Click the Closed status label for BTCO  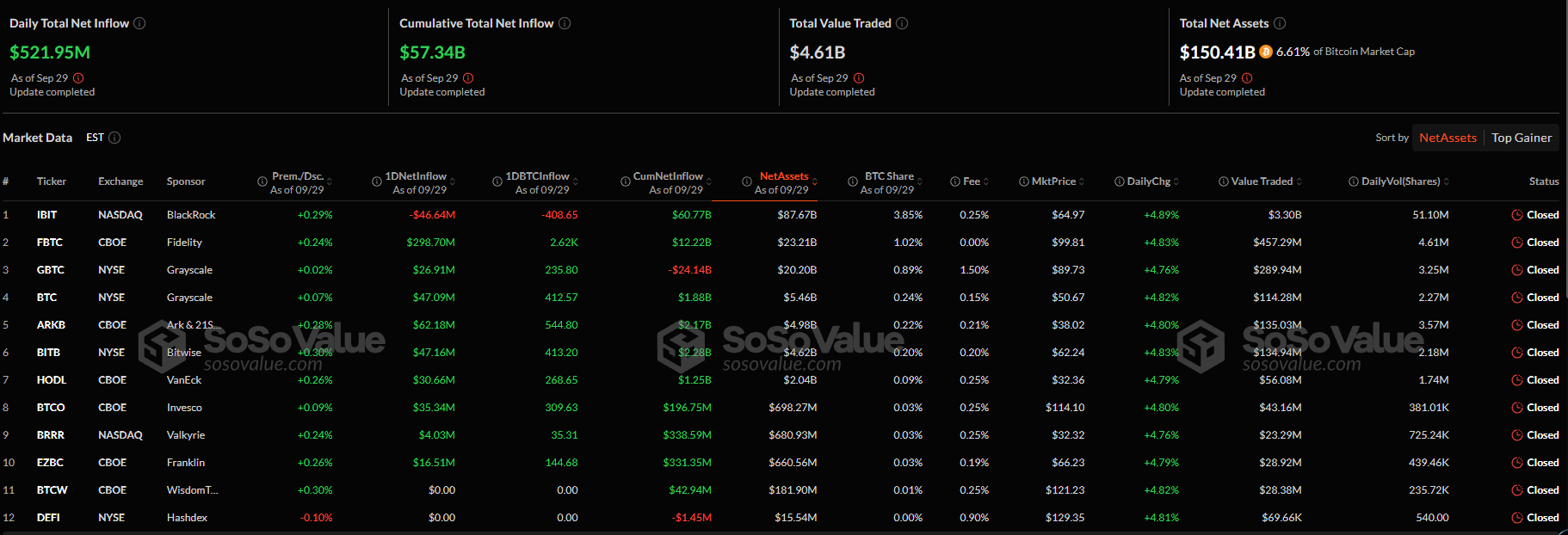[1542, 408]
